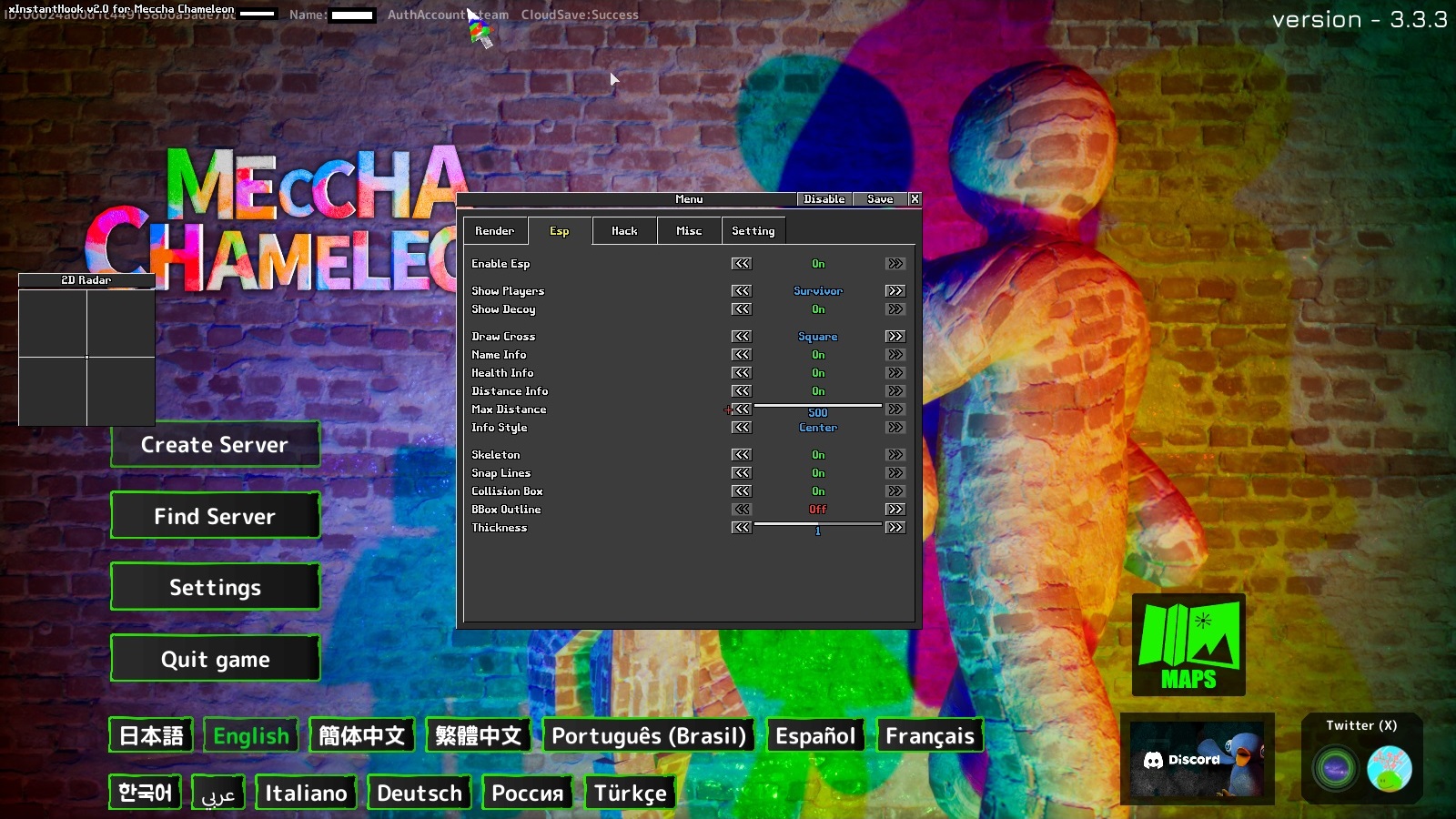Click right arrow for Enable Esp
The height and width of the screenshot is (819, 1456).
[x=895, y=264]
